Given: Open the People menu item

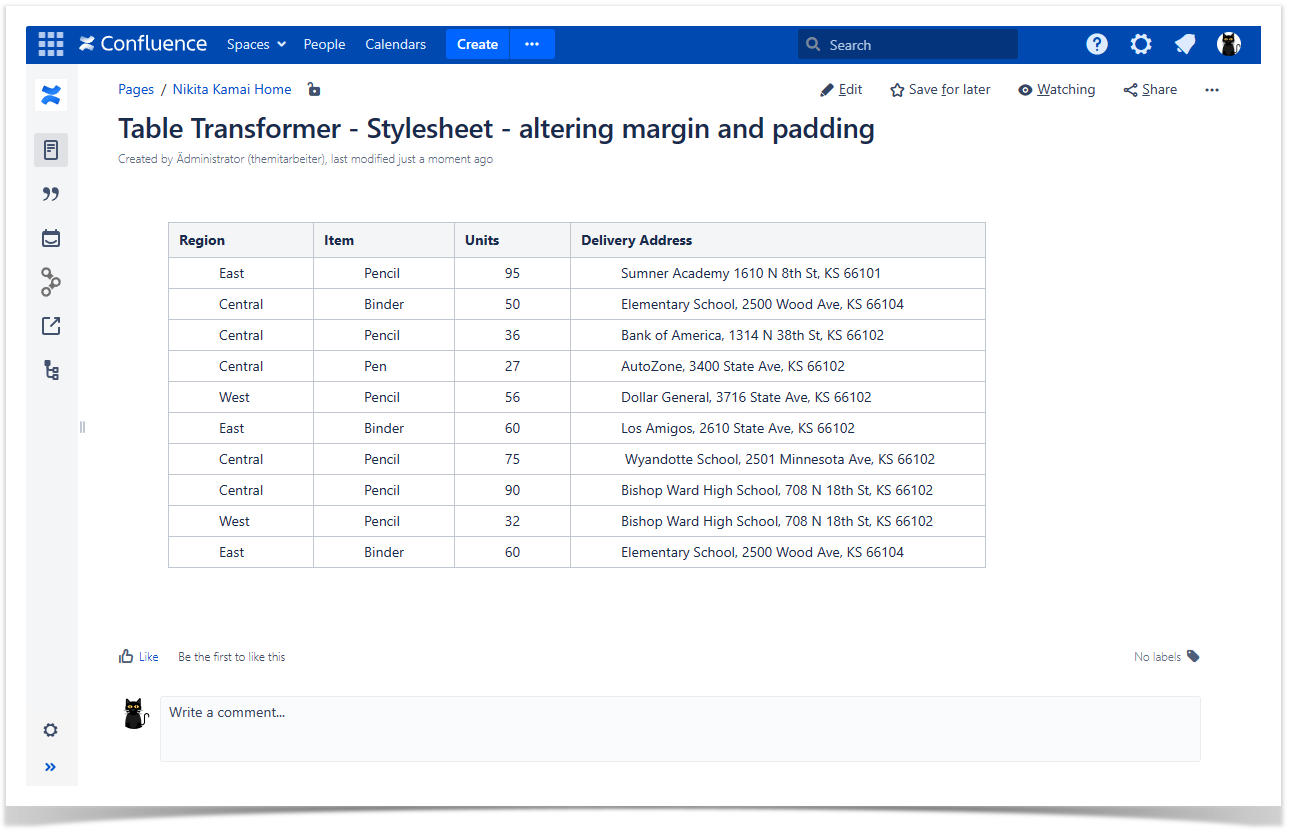Looking at the screenshot, I should [324, 44].
